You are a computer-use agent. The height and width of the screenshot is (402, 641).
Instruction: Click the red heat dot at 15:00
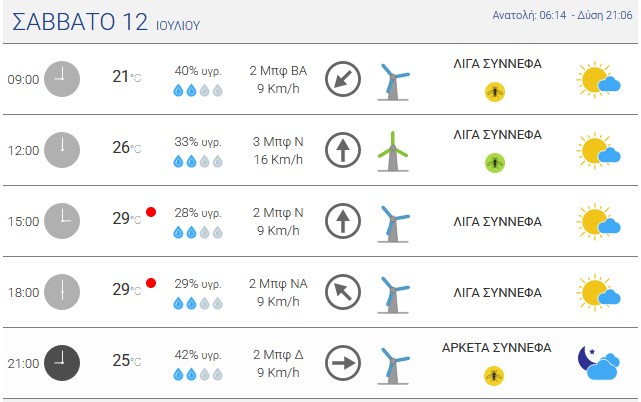tap(151, 212)
